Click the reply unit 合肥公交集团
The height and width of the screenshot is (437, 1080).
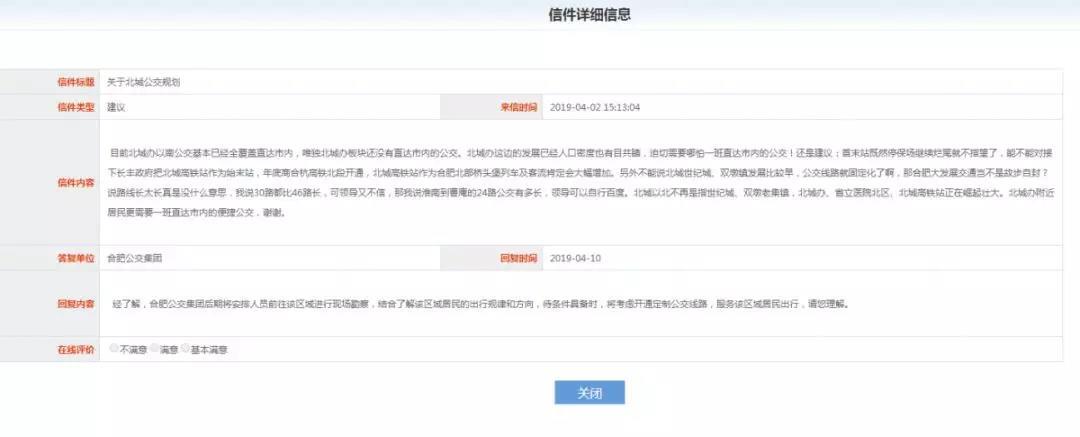click(x=134, y=258)
